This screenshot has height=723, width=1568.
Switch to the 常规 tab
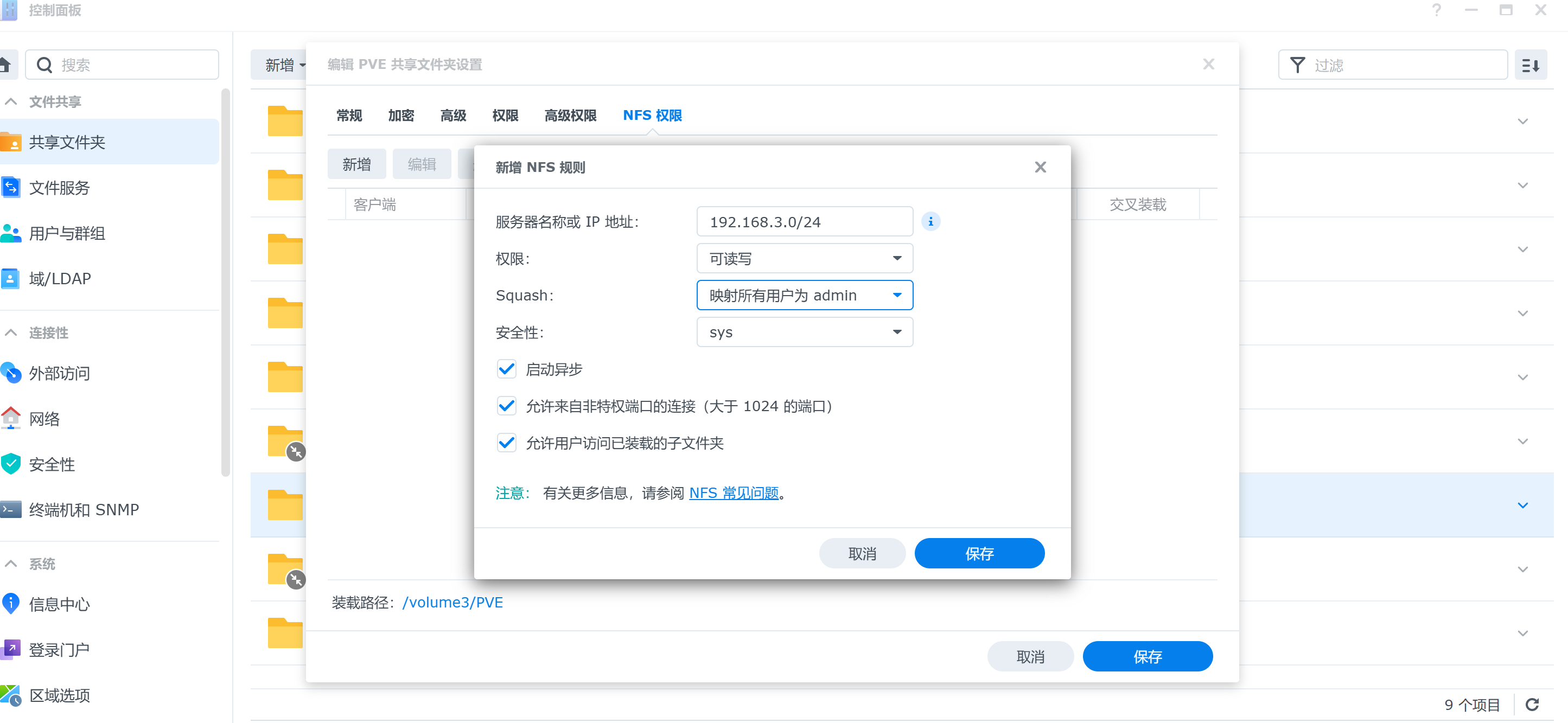tap(349, 115)
